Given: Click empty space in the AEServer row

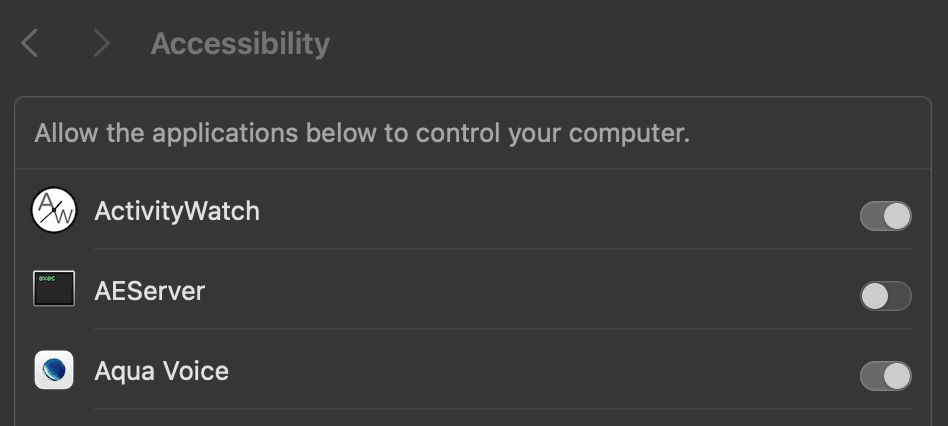Looking at the screenshot, I should tap(550, 292).
